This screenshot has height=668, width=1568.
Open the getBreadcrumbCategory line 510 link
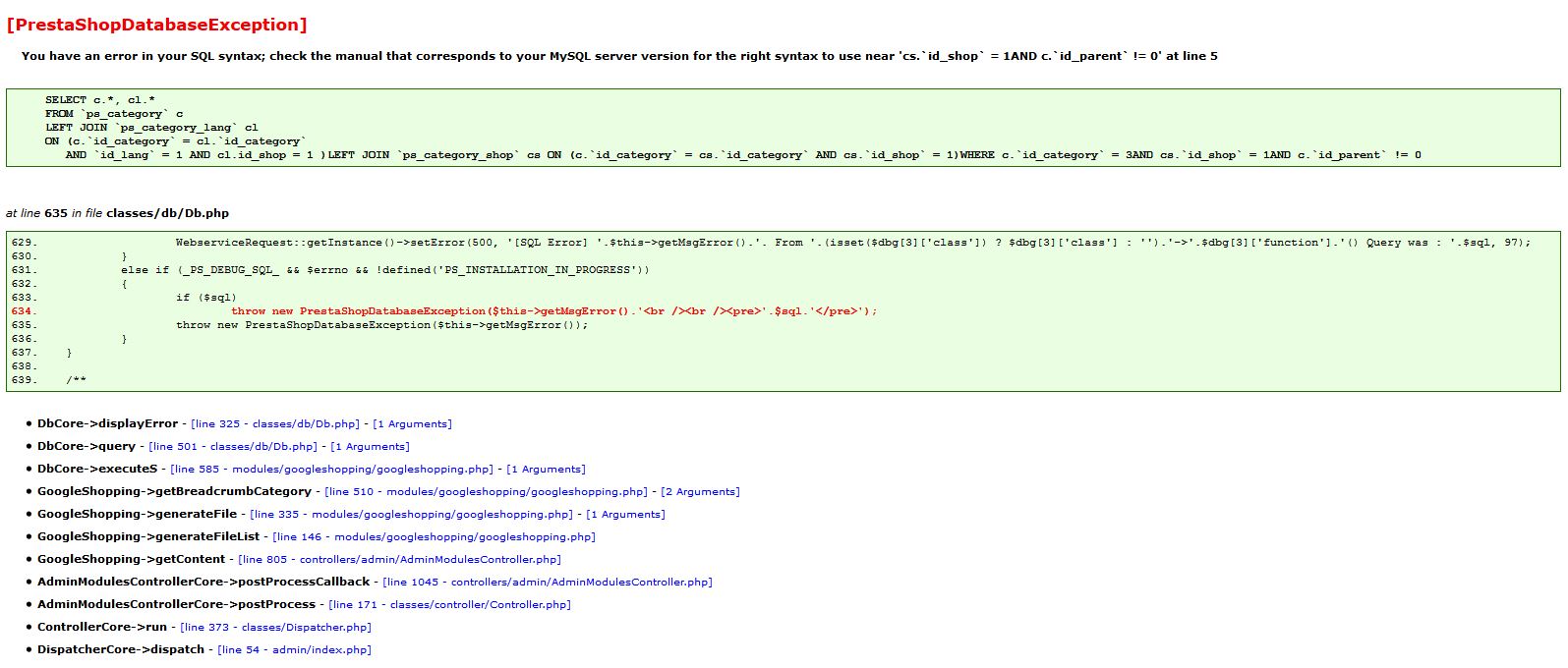click(487, 492)
